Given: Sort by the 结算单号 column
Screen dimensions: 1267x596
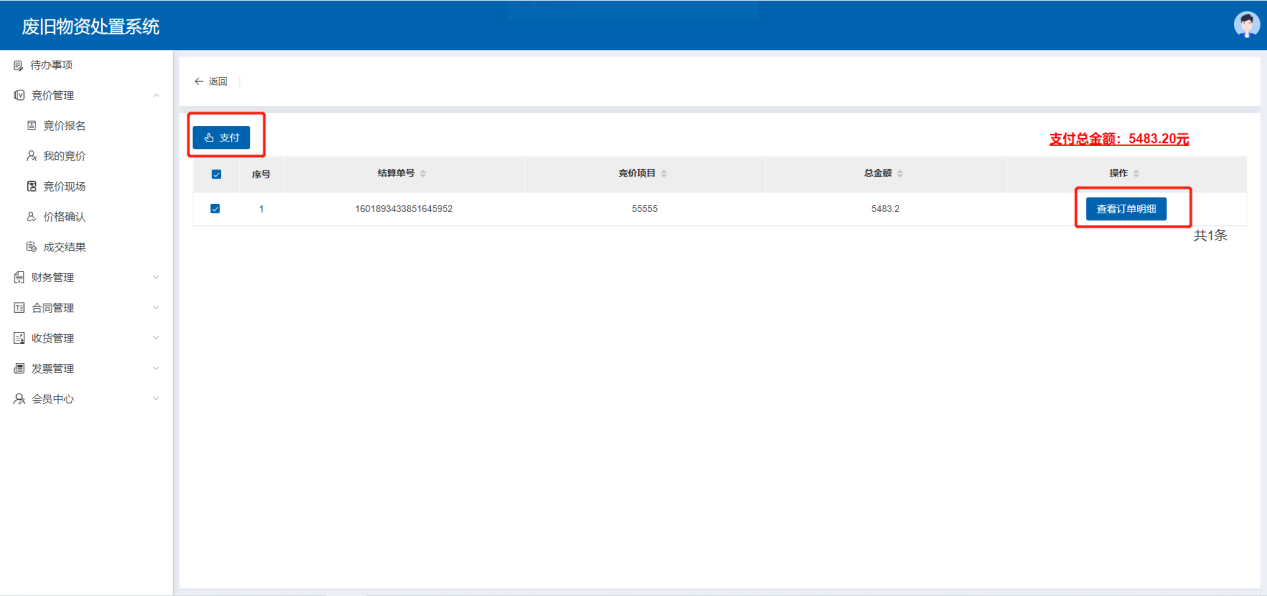Looking at the screenshot, I should click(x=422, y=174).
